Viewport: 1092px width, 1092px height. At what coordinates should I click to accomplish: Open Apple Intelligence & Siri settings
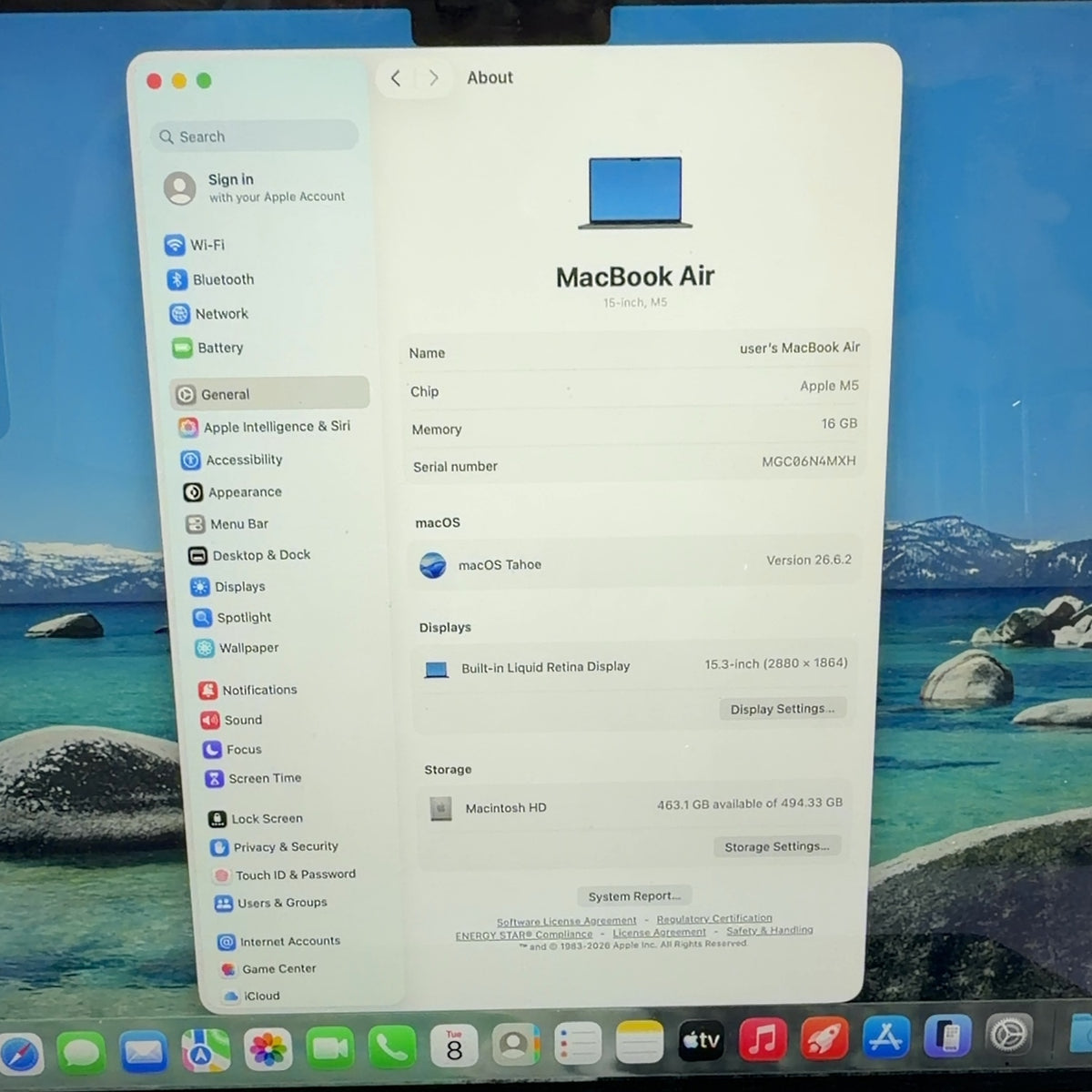pyautogui.click(x=265, y=427)
